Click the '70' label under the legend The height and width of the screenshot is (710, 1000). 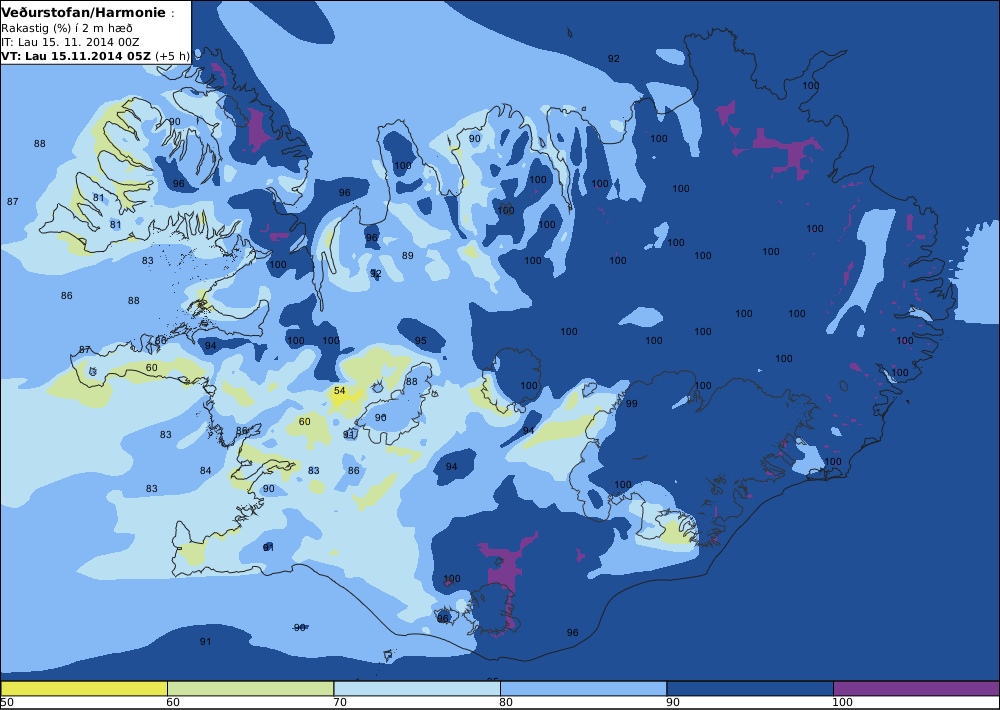[x=340, y=703]
